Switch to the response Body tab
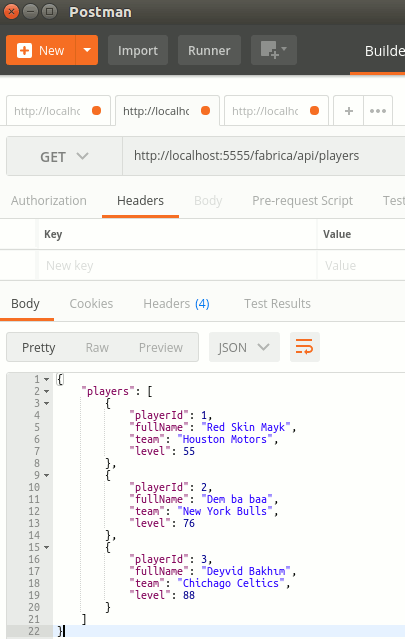The width and height of the screenshot is (405, 639). point(25,304)
